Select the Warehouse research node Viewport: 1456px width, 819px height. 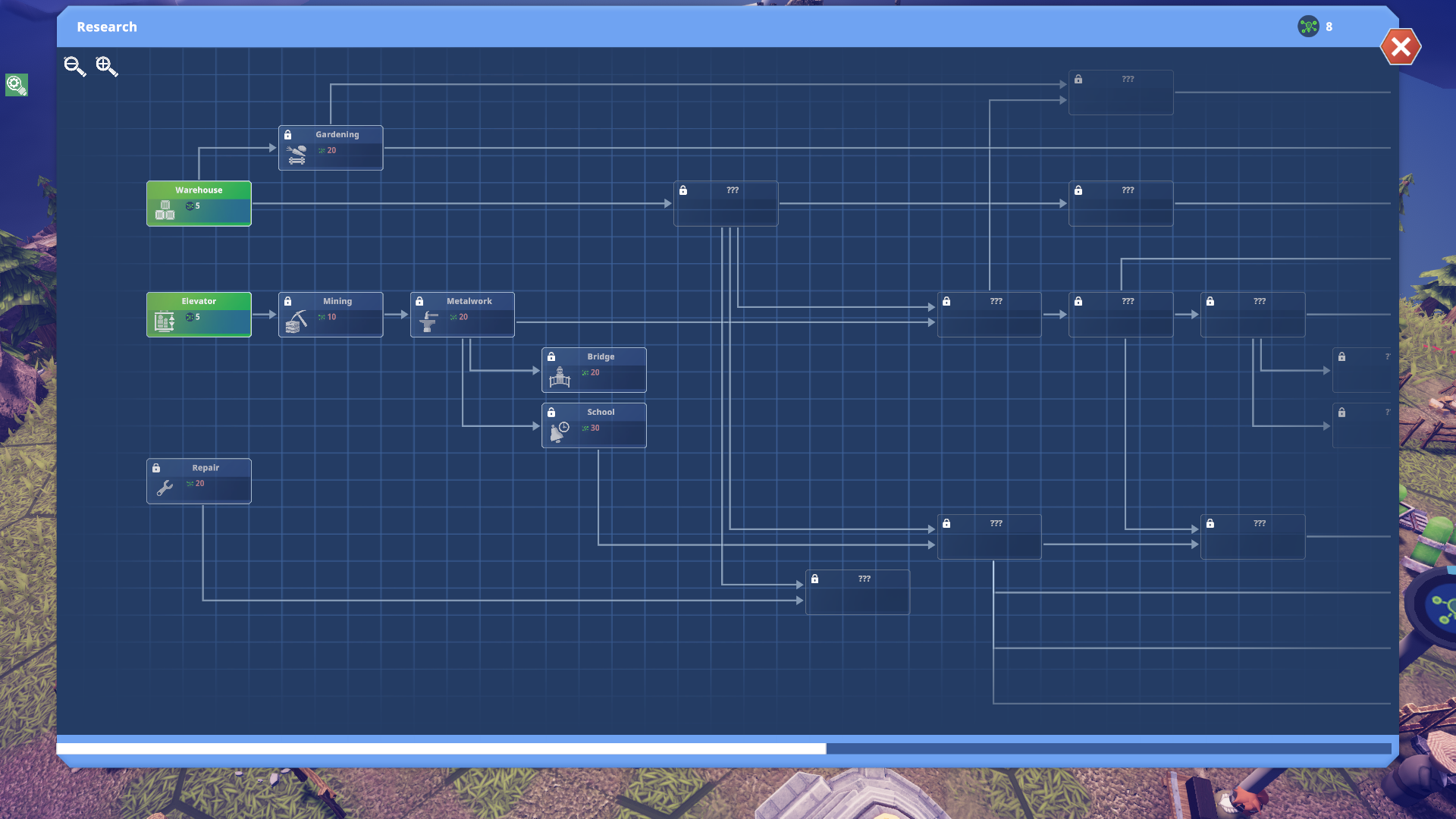pyautogui.click(x=199, y=203)
